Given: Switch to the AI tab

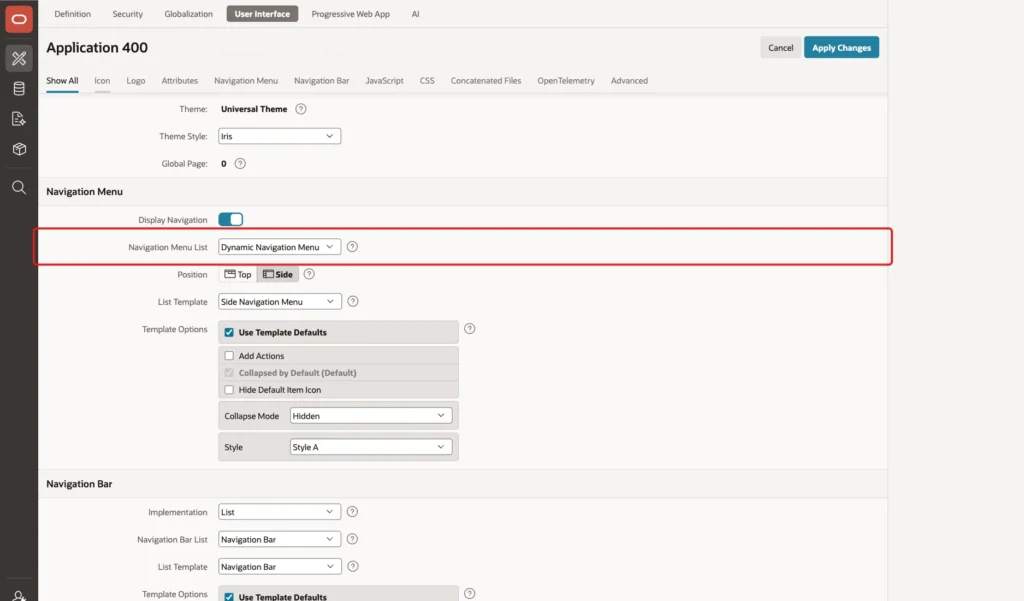Looking at the screenshot, I should pos(415,14).
